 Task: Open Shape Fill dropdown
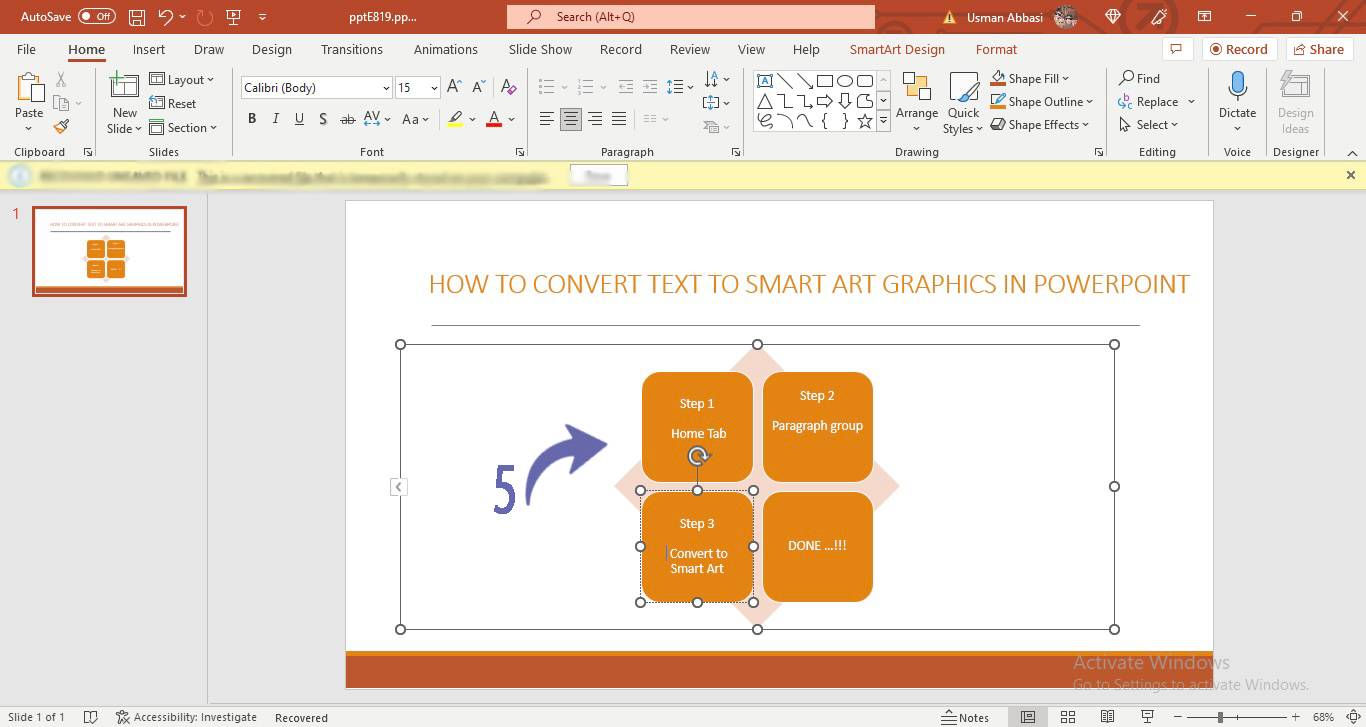tap(1030, 78)
